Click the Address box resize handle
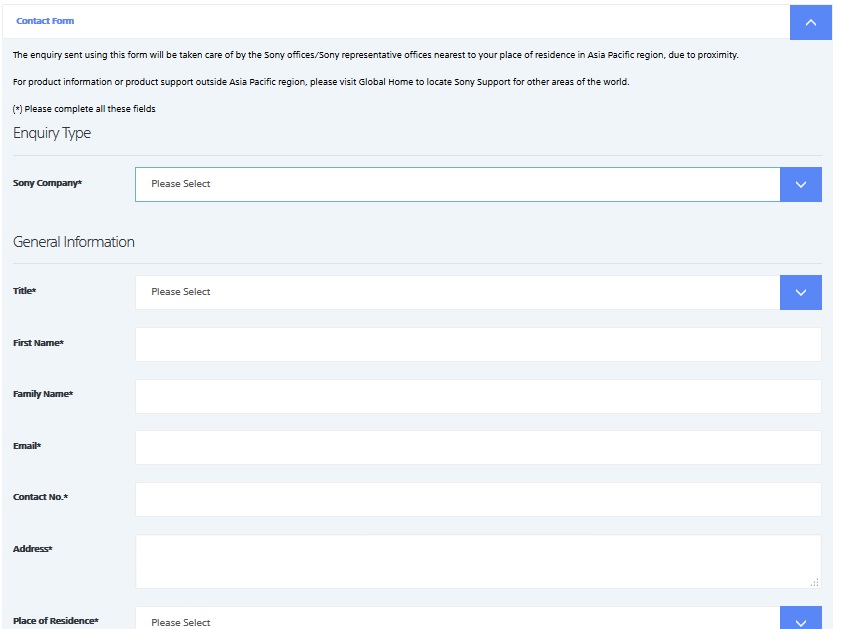The height and width of the screenshot is (629, 851). [x=815, y=583]
